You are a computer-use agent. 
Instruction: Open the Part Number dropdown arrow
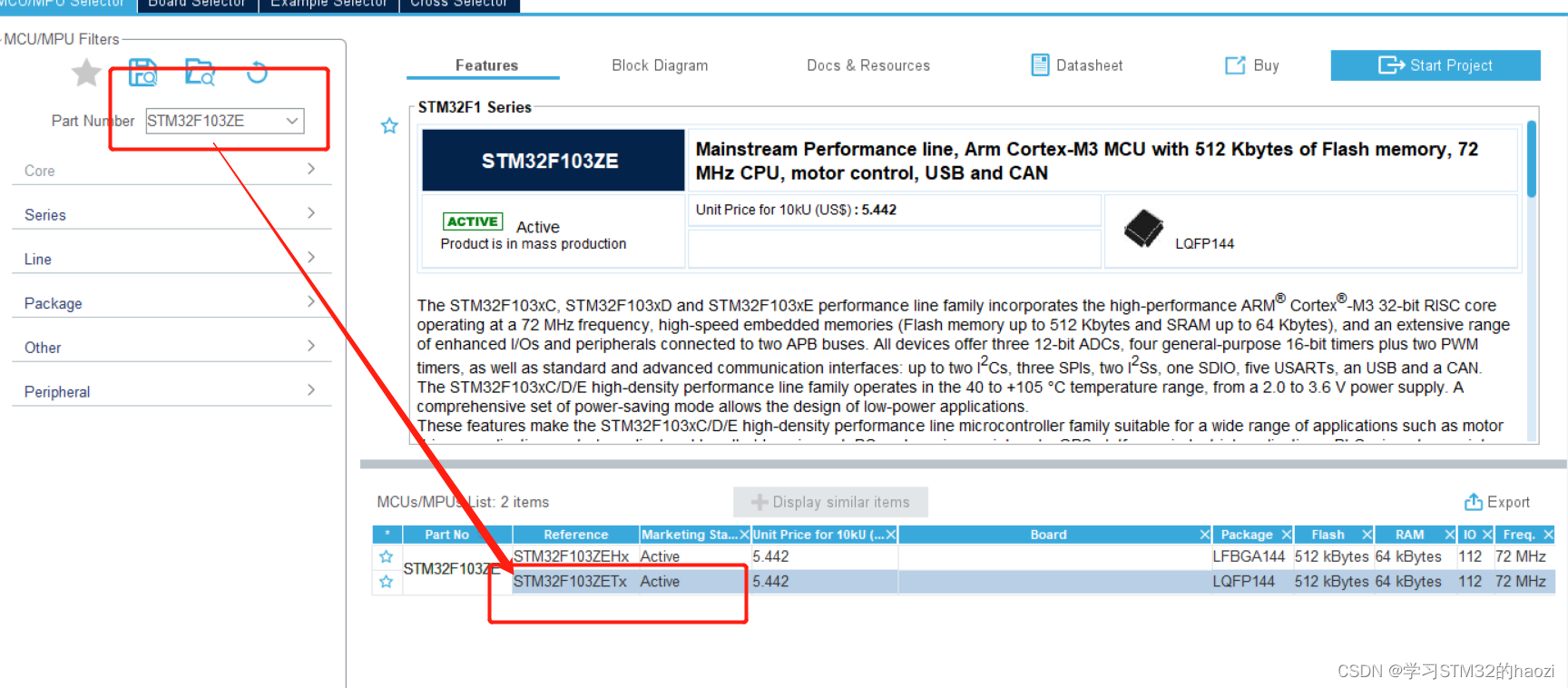point(292,121)
